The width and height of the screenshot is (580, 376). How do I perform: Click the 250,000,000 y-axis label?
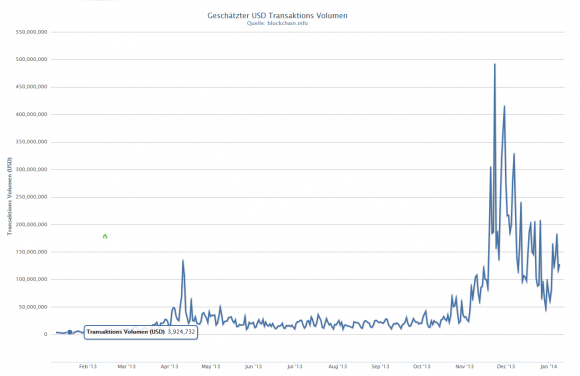coord(31,197)
